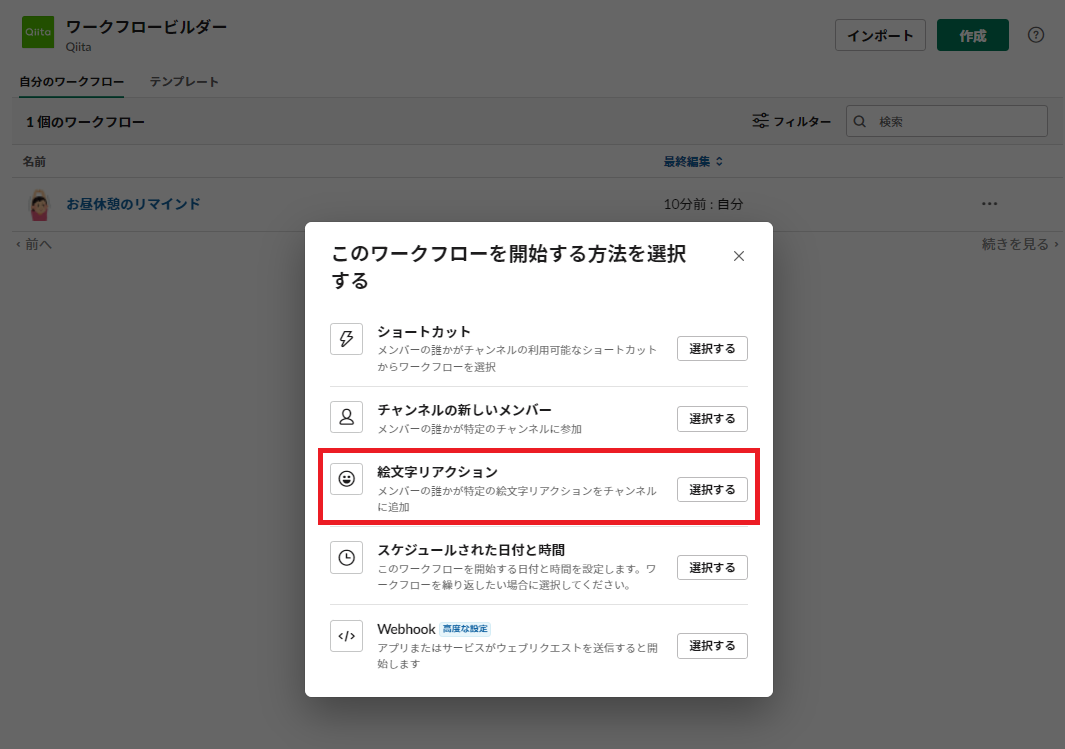Click the clock icon for scheduled date
This screenshot has width=1065, height=749.
(346, 559)
